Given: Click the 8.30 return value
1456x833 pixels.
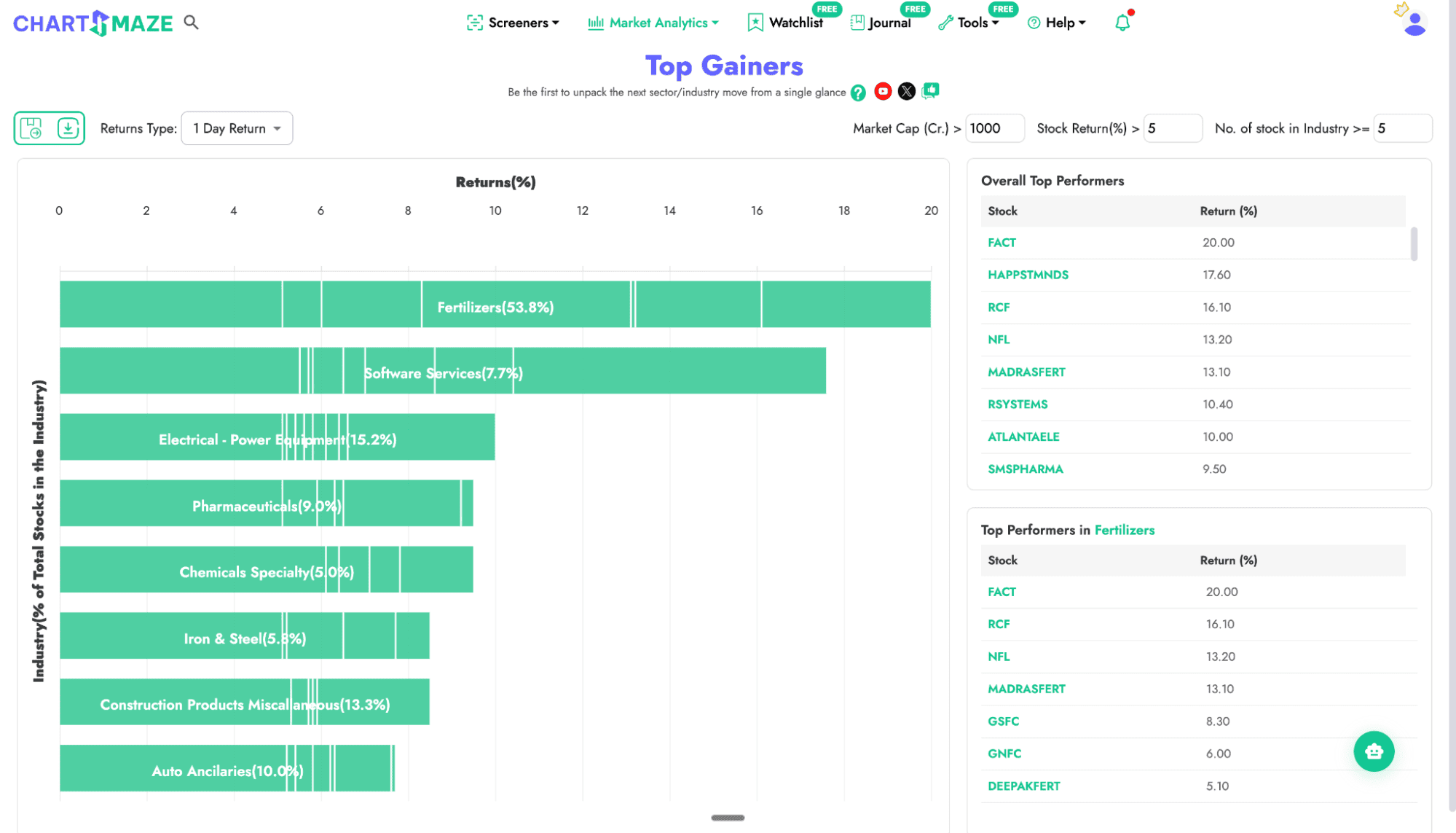Looking at the screenshot, I should click(x=1217, y=721).
